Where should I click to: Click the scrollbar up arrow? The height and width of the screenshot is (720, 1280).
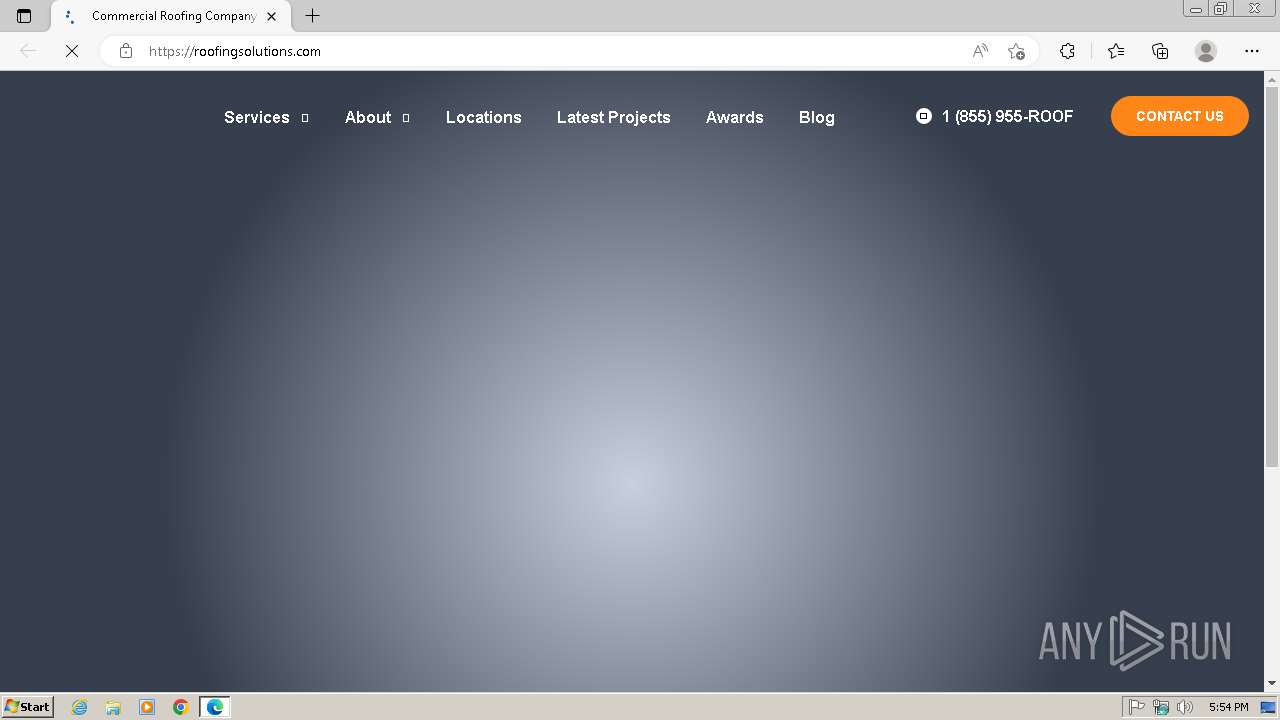pos(1272,79)
